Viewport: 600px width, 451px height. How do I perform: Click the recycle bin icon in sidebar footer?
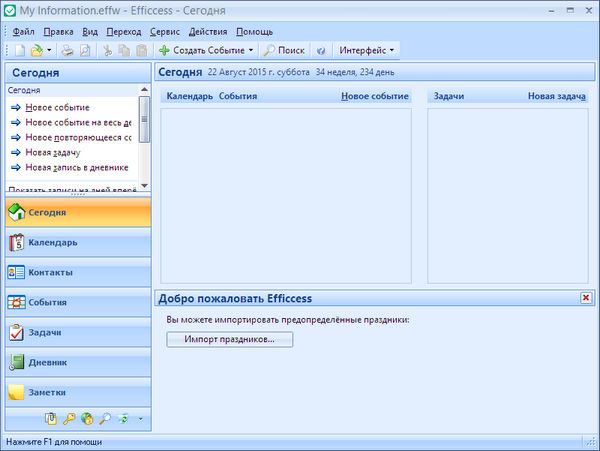pos(122,418)
